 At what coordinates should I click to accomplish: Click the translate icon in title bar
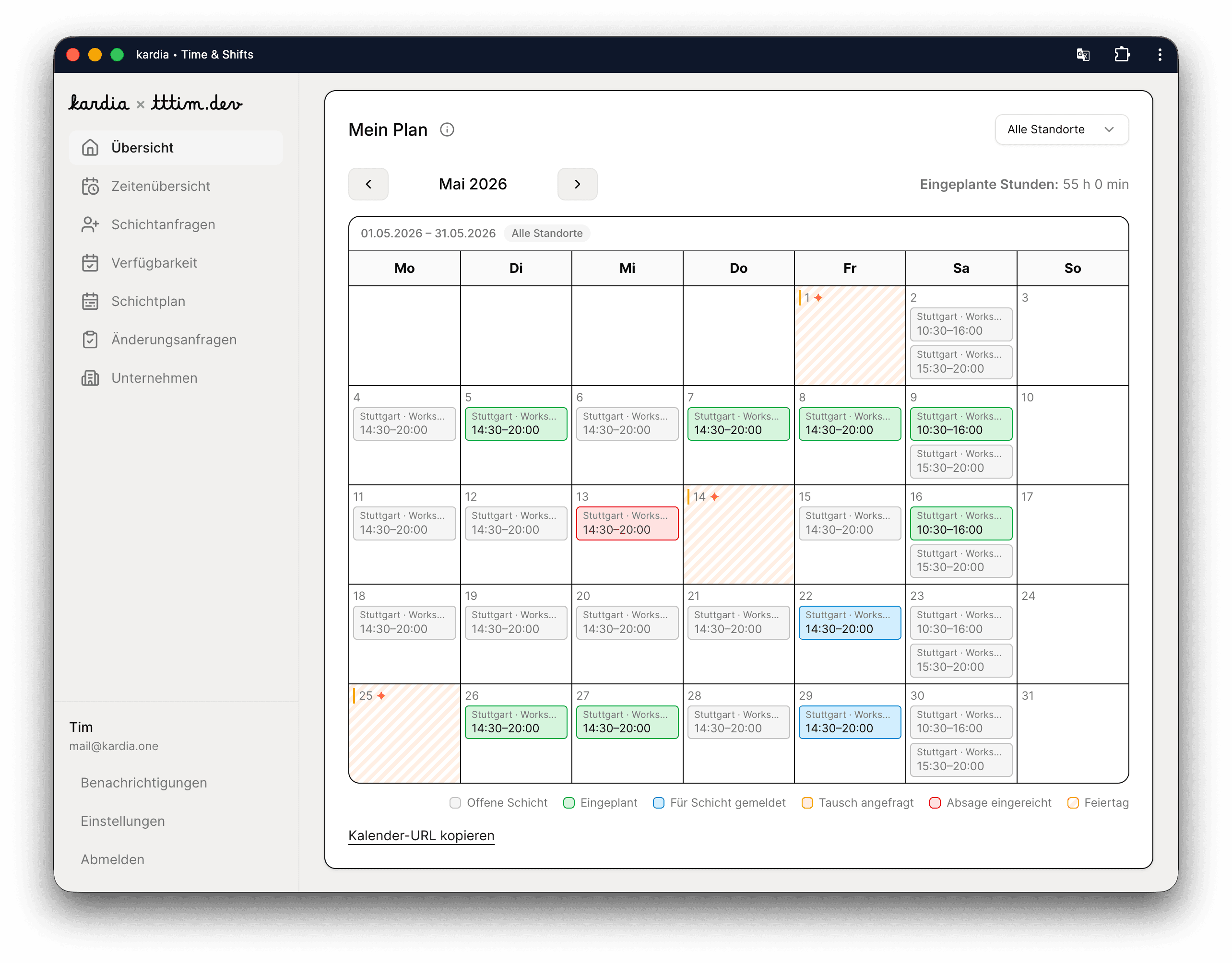click(1082, 55)
